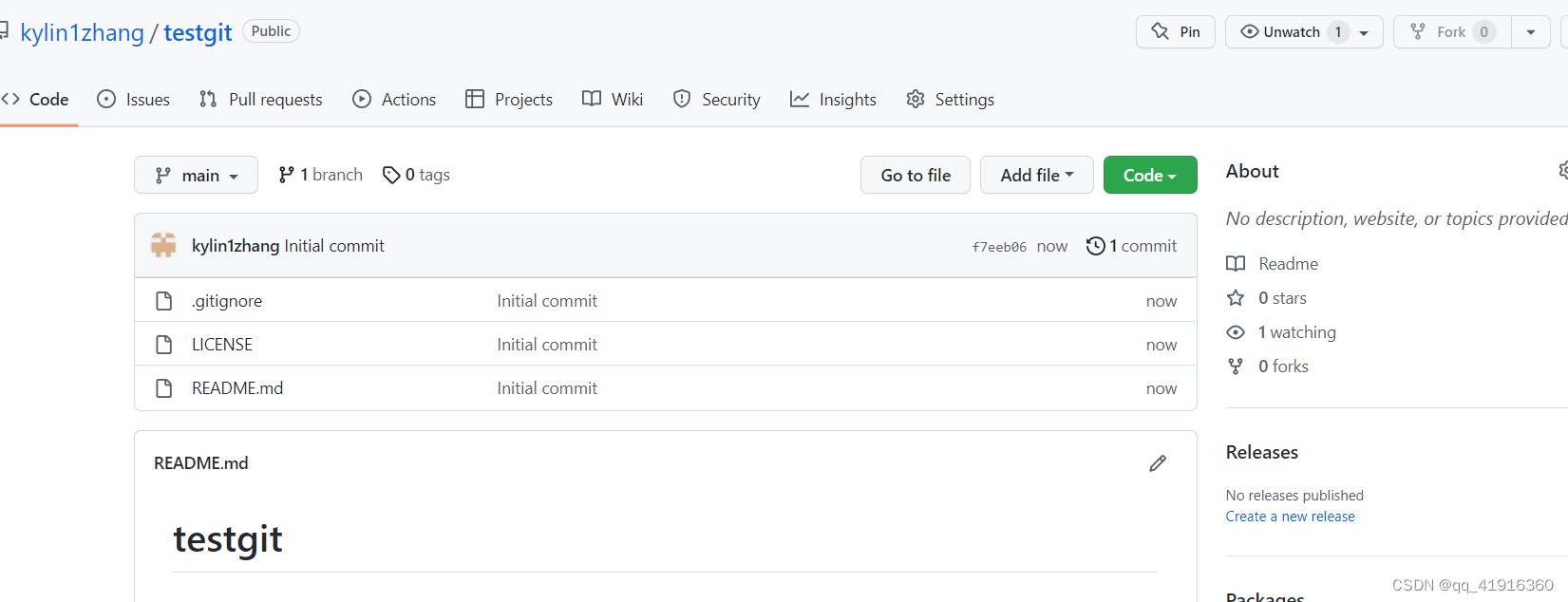
Task: View the 0 stars link
Action: pyautogui.click(x=1282, y=298)
